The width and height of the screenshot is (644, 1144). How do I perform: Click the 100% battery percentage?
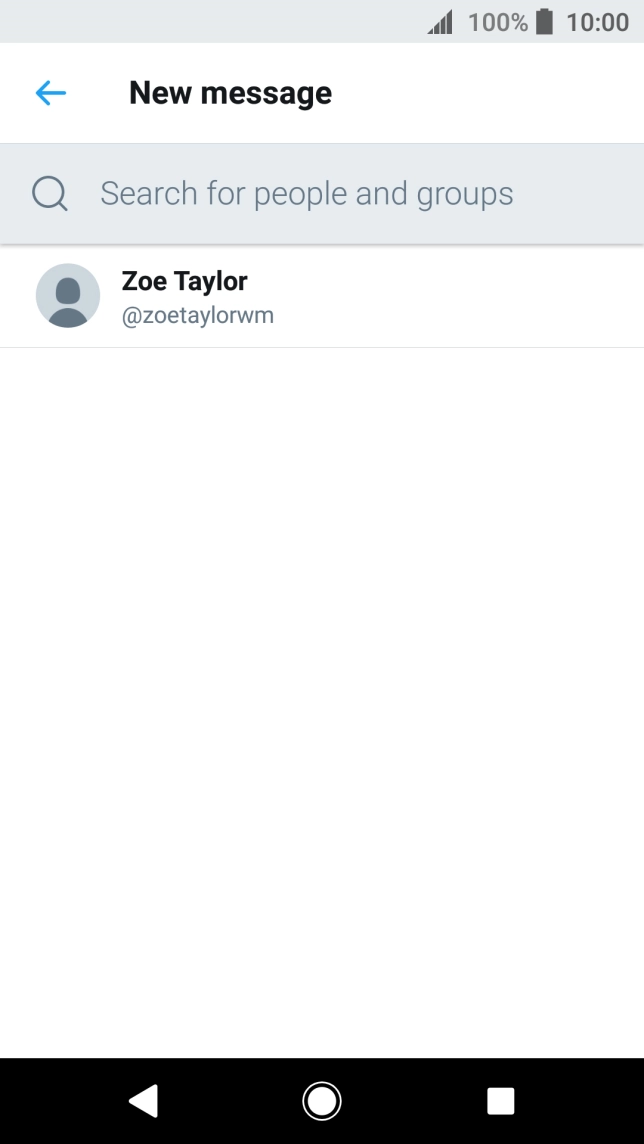click(497, 22)
